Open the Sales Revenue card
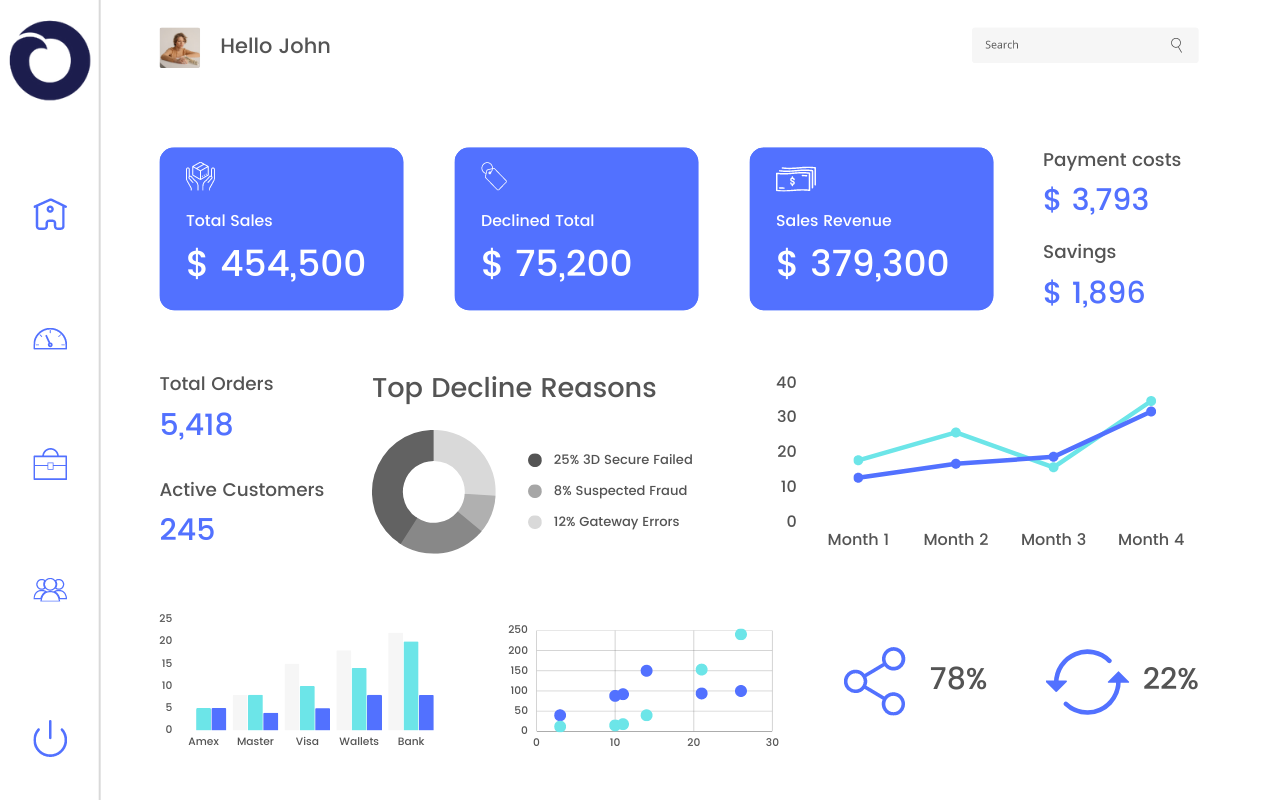Viewport: 1280px width, 800px height. (x=871, y=229)
